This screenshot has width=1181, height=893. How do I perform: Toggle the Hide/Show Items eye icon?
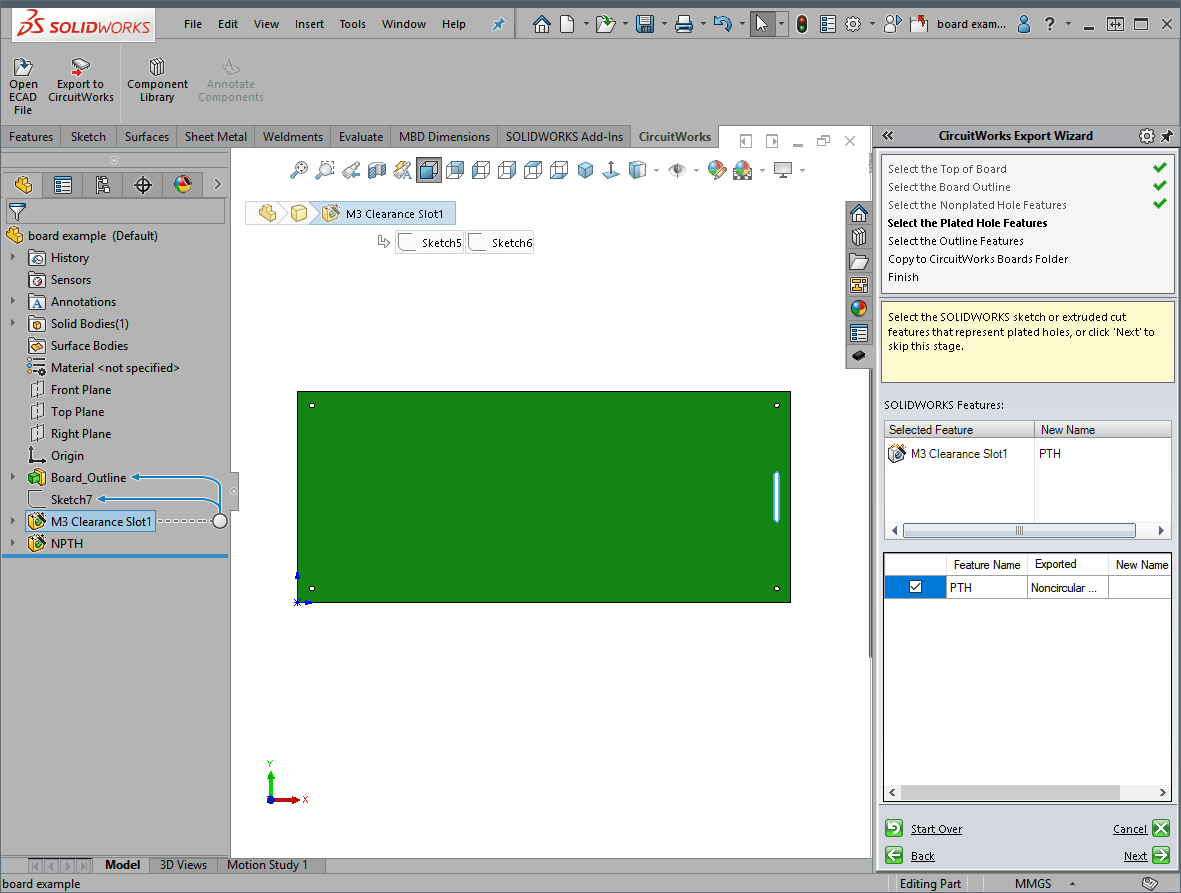click(677, 170)
